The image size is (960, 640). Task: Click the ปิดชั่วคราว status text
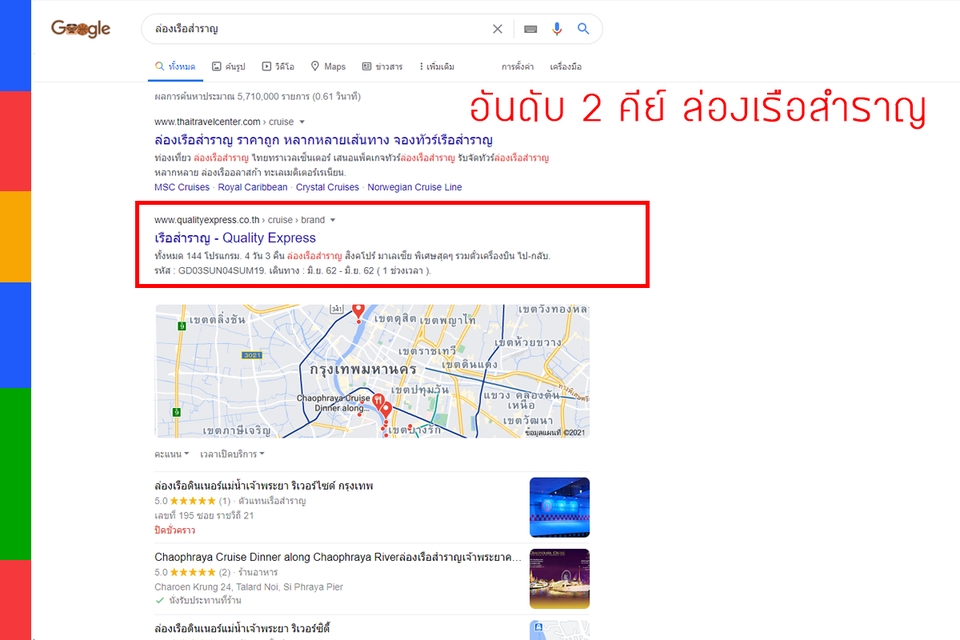coord(174,530)
